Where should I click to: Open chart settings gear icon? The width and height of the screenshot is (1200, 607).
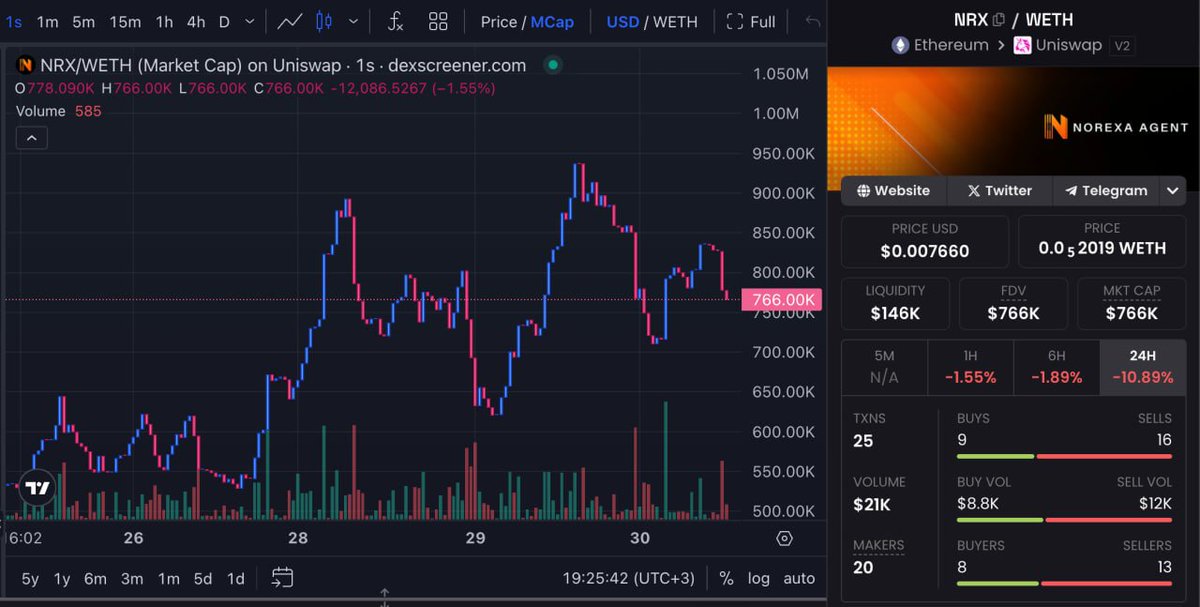(x=785, y=539)
